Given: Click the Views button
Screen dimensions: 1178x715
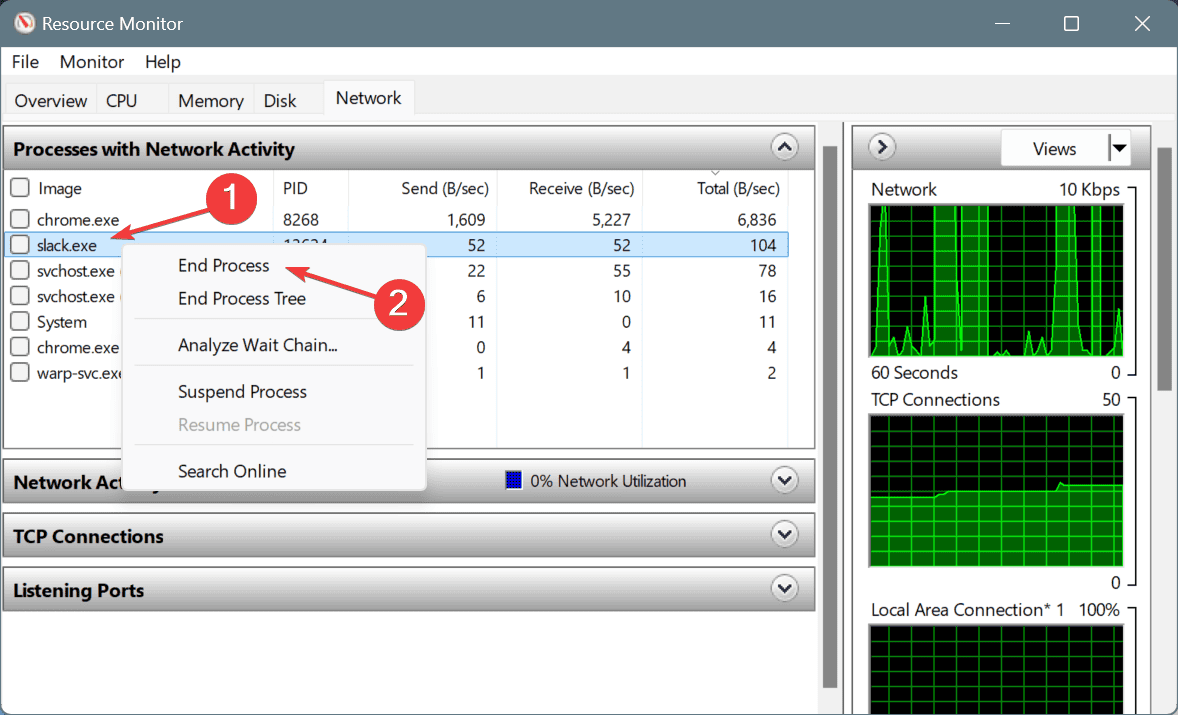Looking at the screenshot, I should (1055, 148).
